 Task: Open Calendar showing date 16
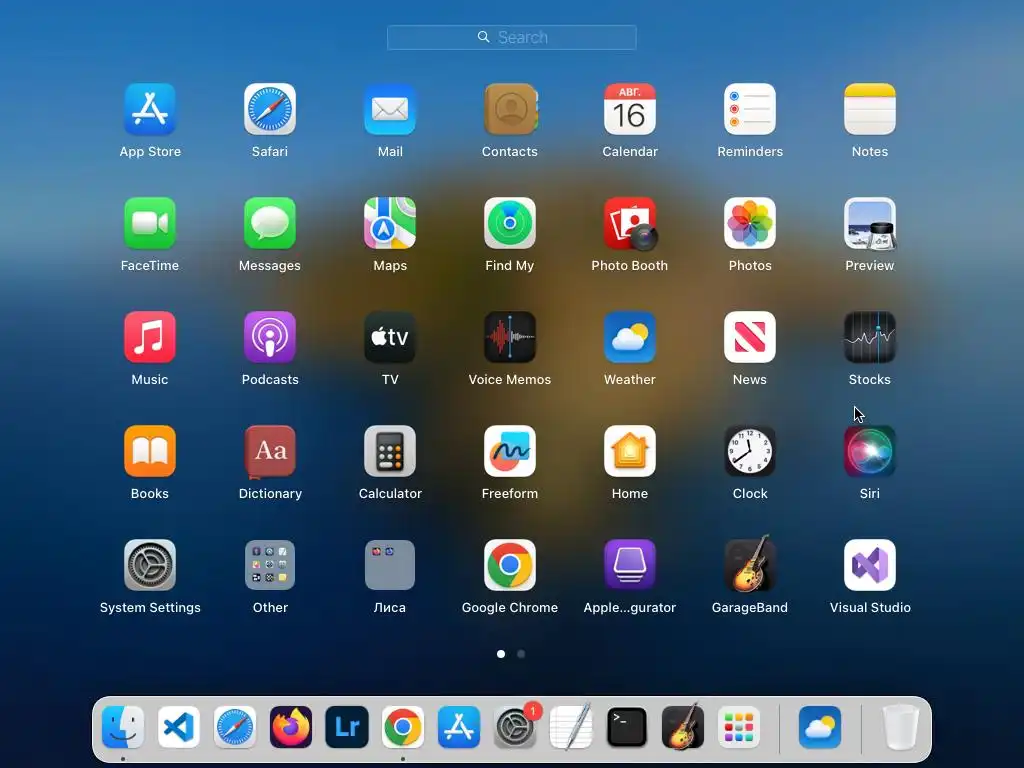point(630,109)
